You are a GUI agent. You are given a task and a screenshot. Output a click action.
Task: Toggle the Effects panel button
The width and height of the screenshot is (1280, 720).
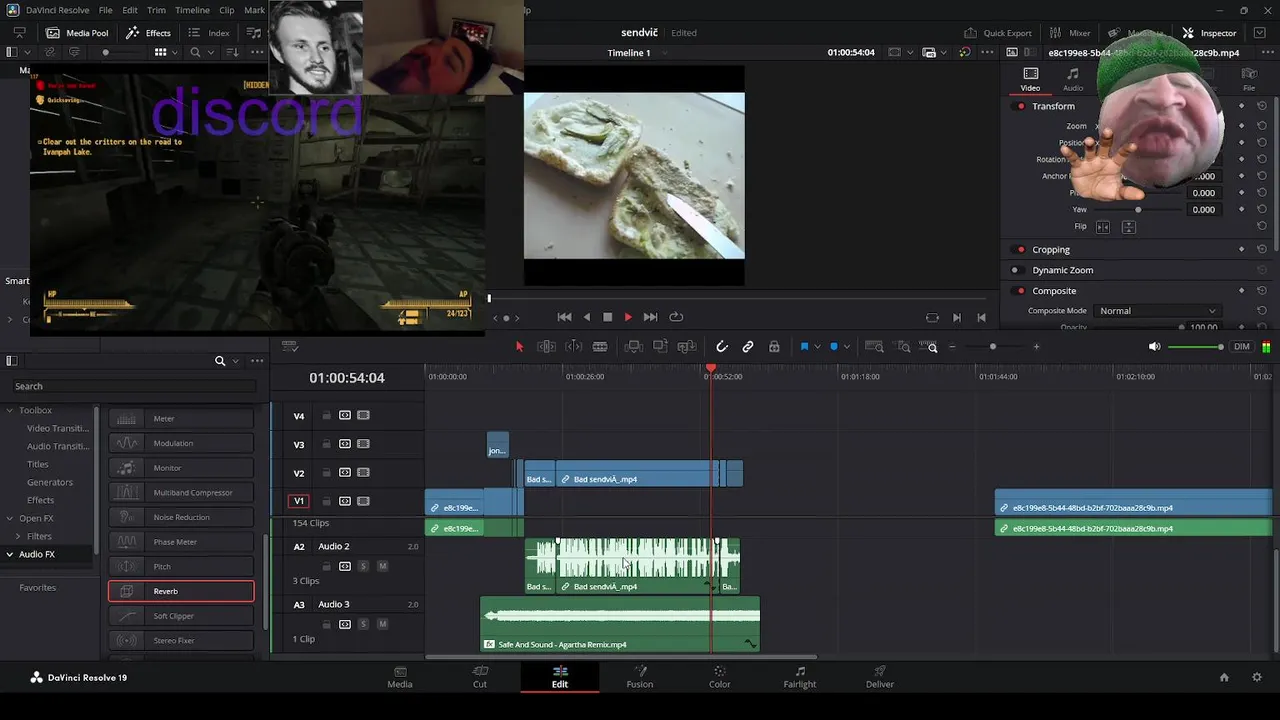[148, 33]
